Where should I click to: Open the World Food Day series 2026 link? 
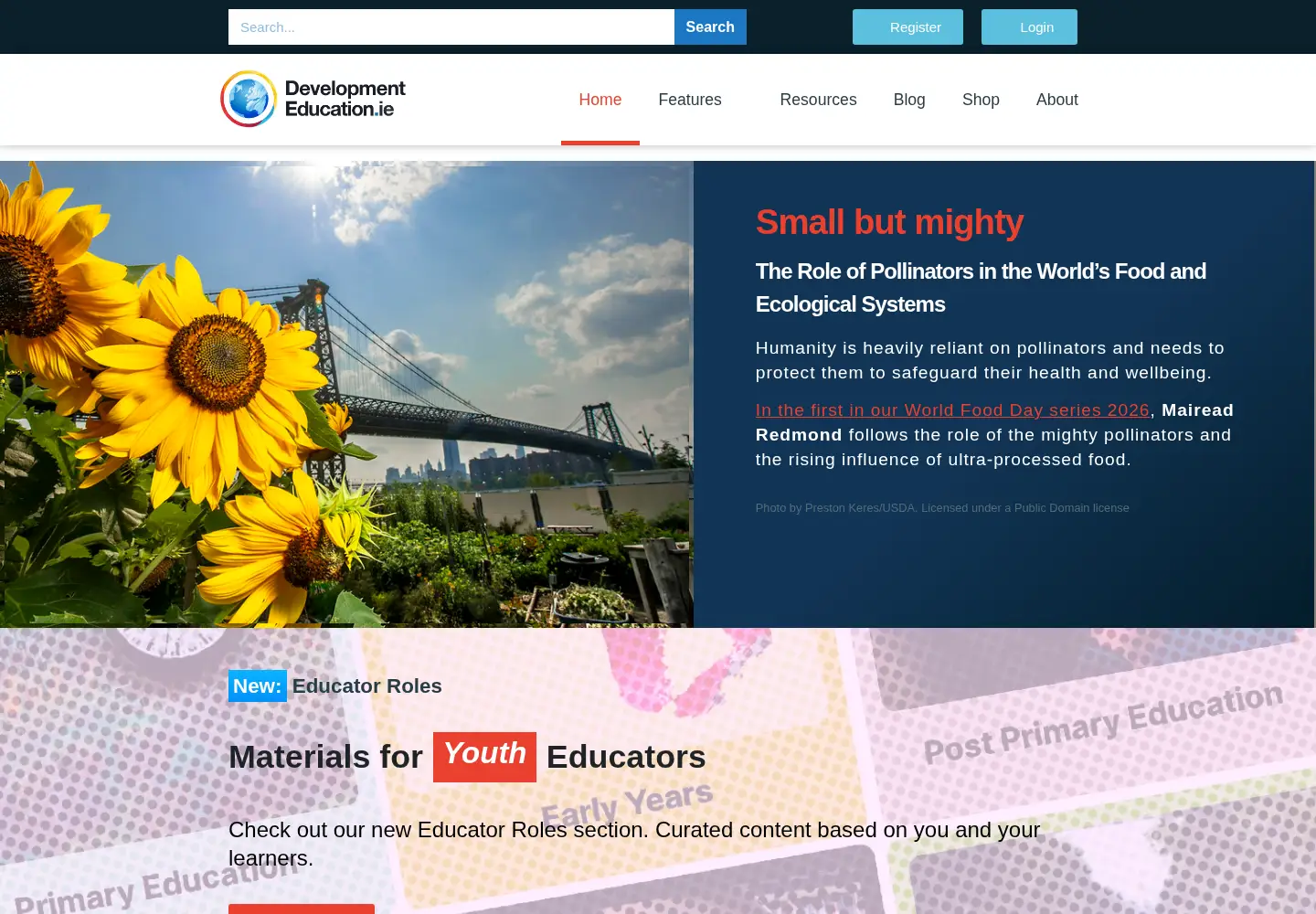coord(952,410)
